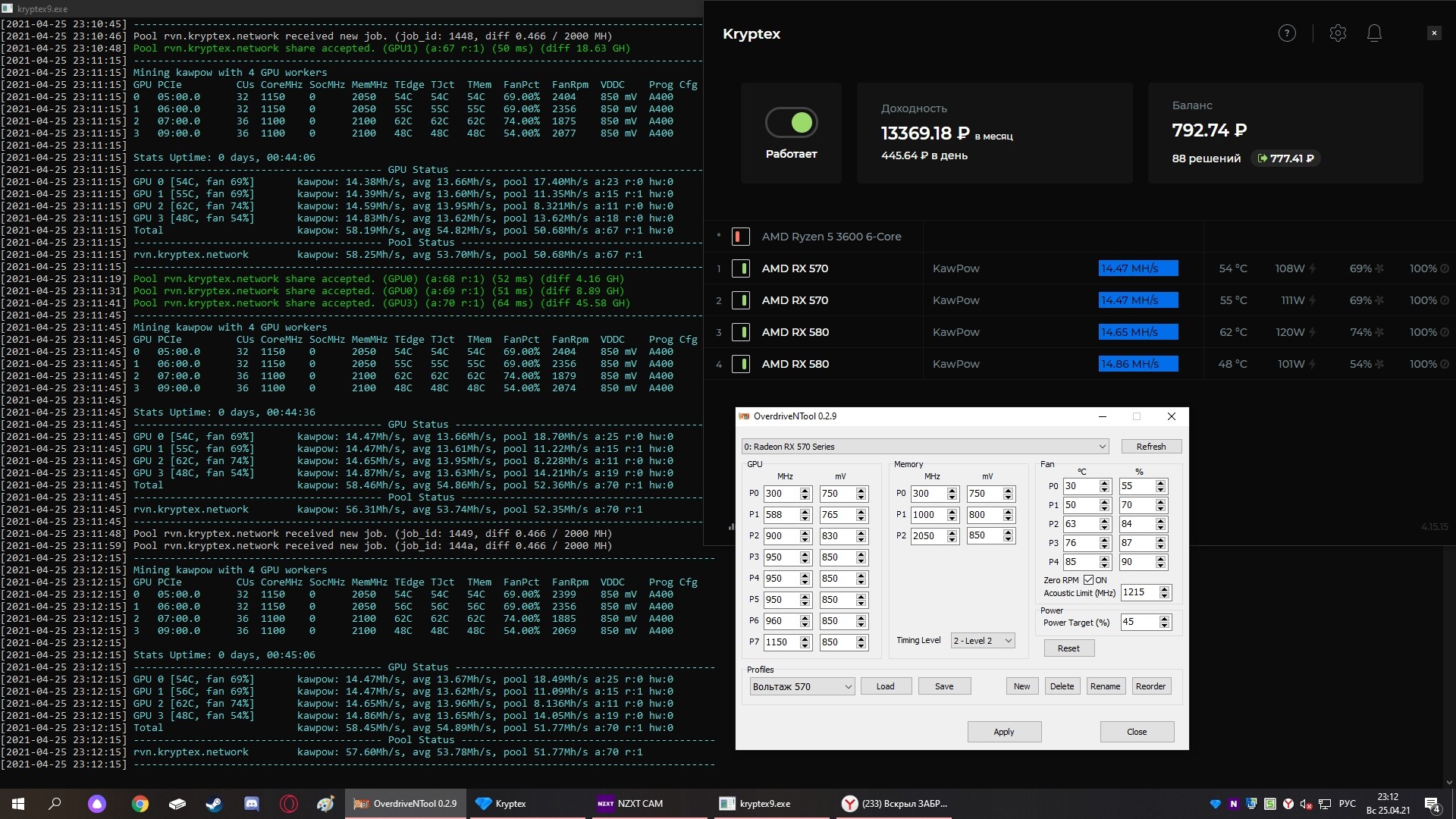Switch the РУС input language indicator
Image resolution: width=1456 pixels, height=819 pixels.
[1348, 804]
